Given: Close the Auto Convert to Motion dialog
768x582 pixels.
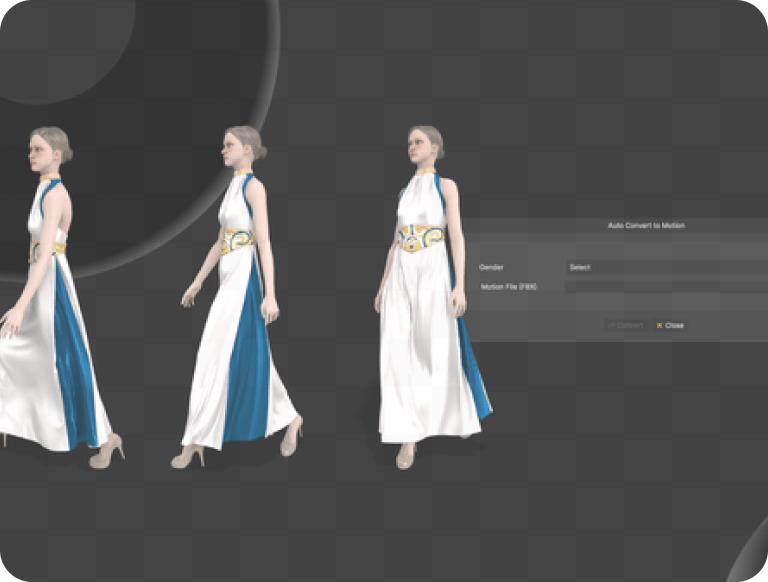Looking at the screenshot, I should click(x=670, y=325).
